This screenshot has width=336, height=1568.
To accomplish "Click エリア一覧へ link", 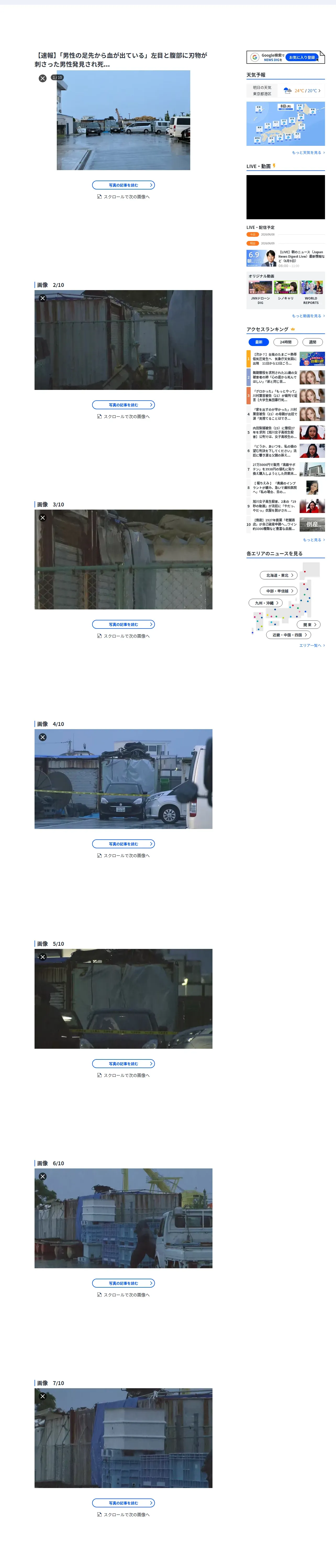I will click(312, 646).
